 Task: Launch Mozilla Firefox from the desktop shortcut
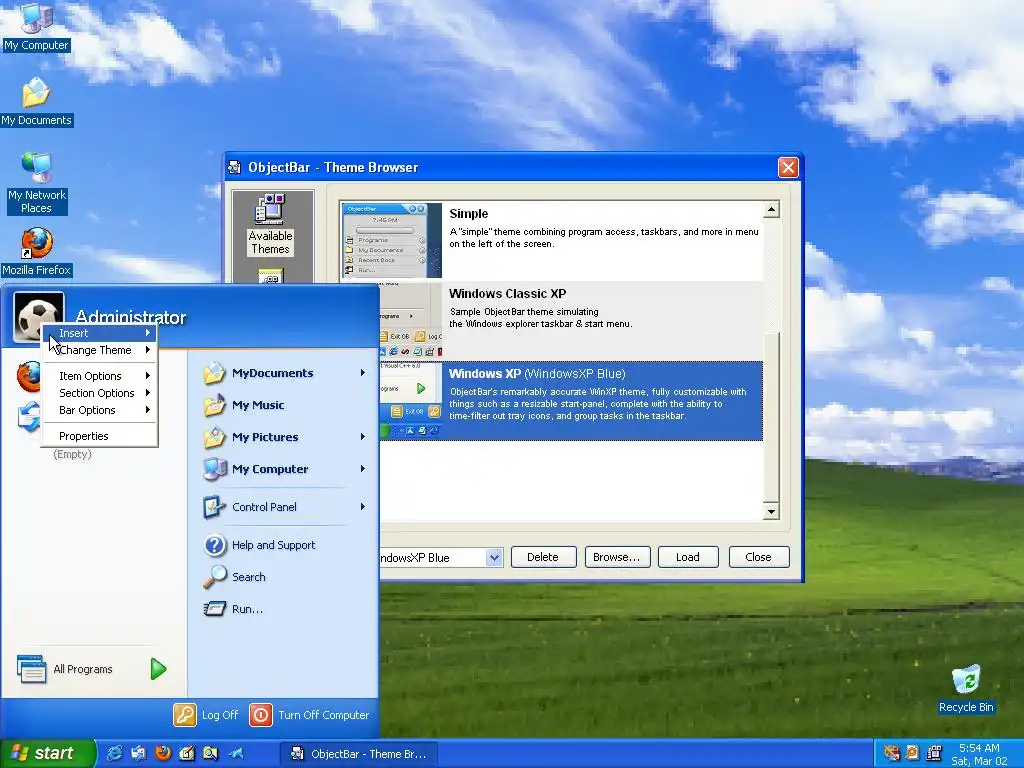pos(36,253)
